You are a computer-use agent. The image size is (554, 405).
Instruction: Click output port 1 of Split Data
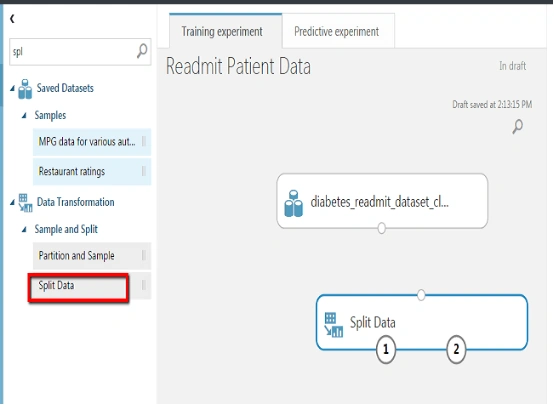[x=385, y=349]
